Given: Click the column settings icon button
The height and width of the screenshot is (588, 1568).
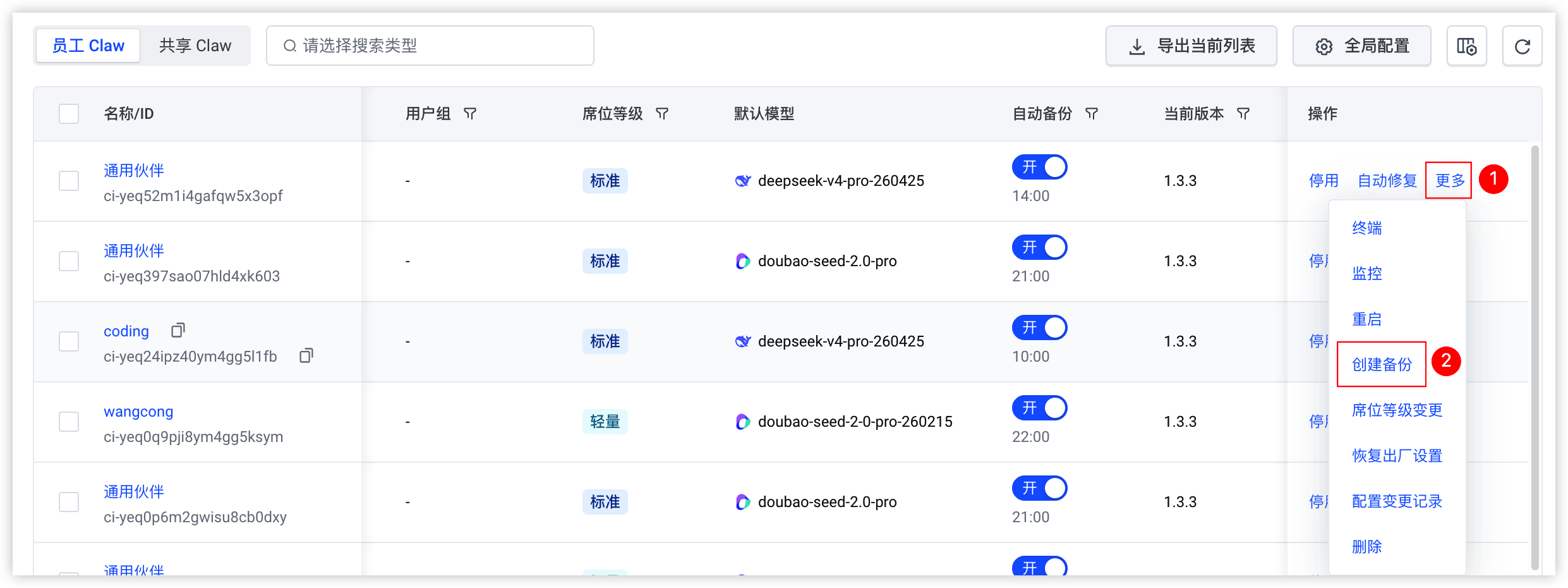Looking at the screenshot, I should (x=1466, y=46).
